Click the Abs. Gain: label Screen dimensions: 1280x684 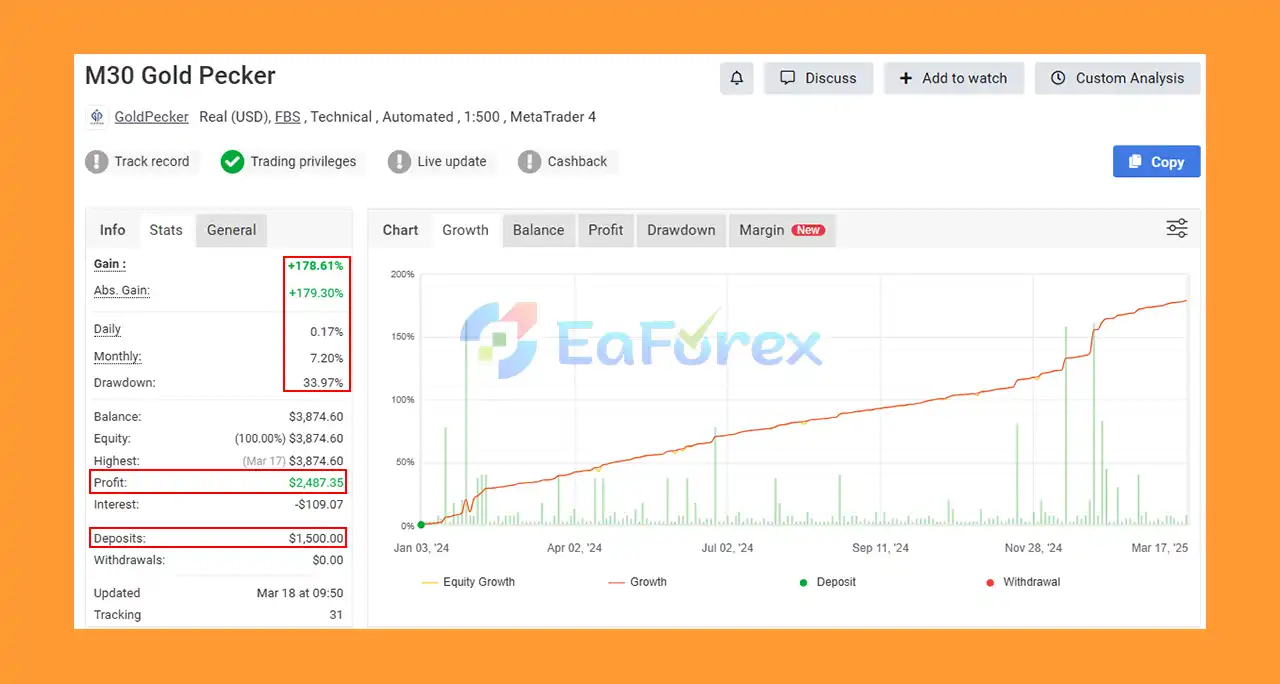coord(122,291)
